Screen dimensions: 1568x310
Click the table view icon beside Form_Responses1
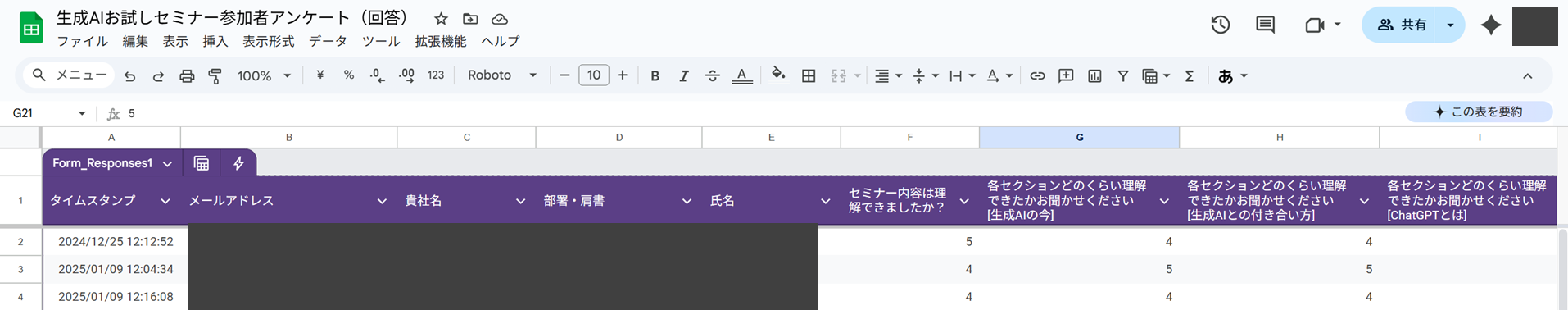pos(202,163)
